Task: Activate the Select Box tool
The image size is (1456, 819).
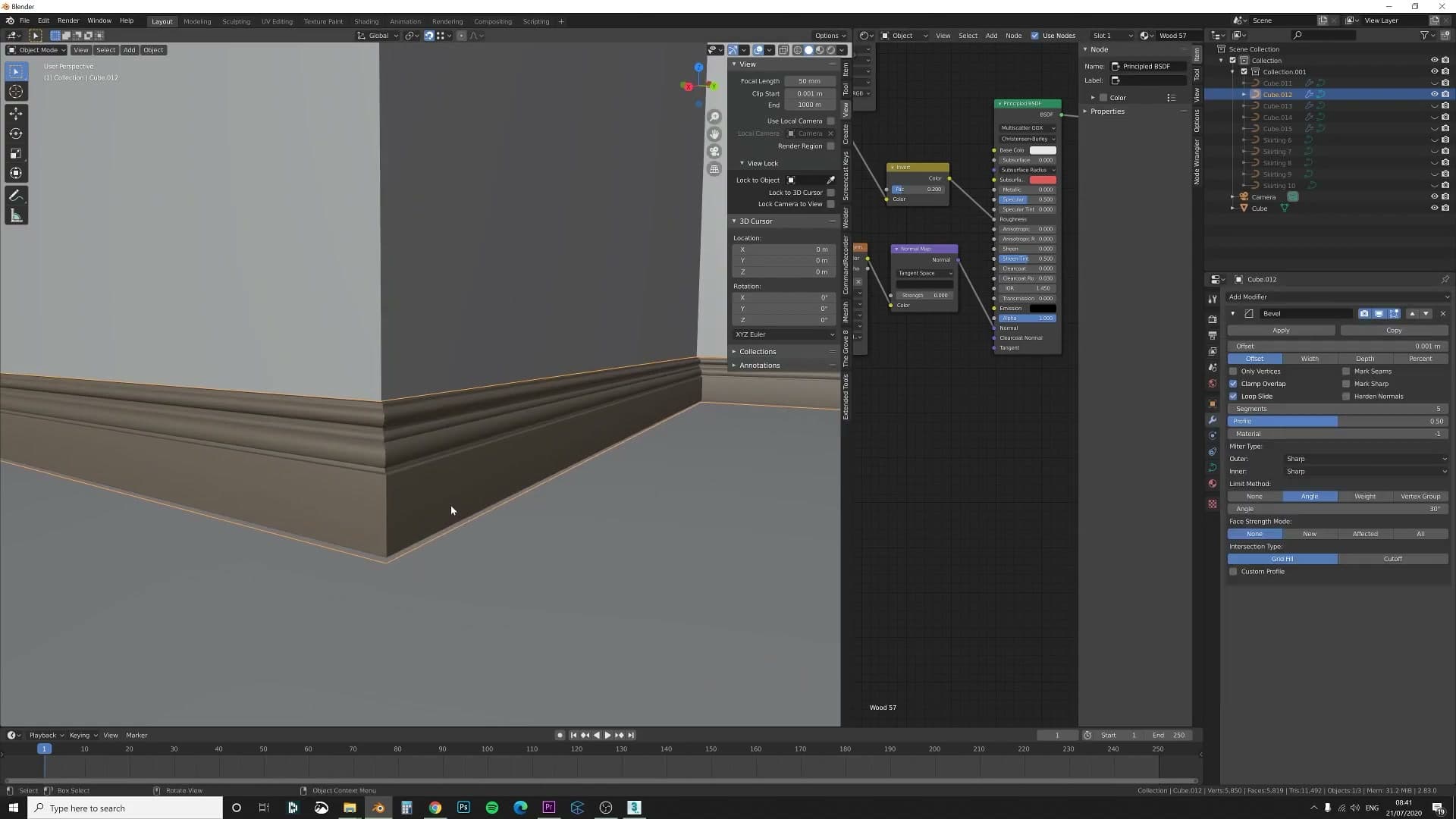Action: coord(16,71)
